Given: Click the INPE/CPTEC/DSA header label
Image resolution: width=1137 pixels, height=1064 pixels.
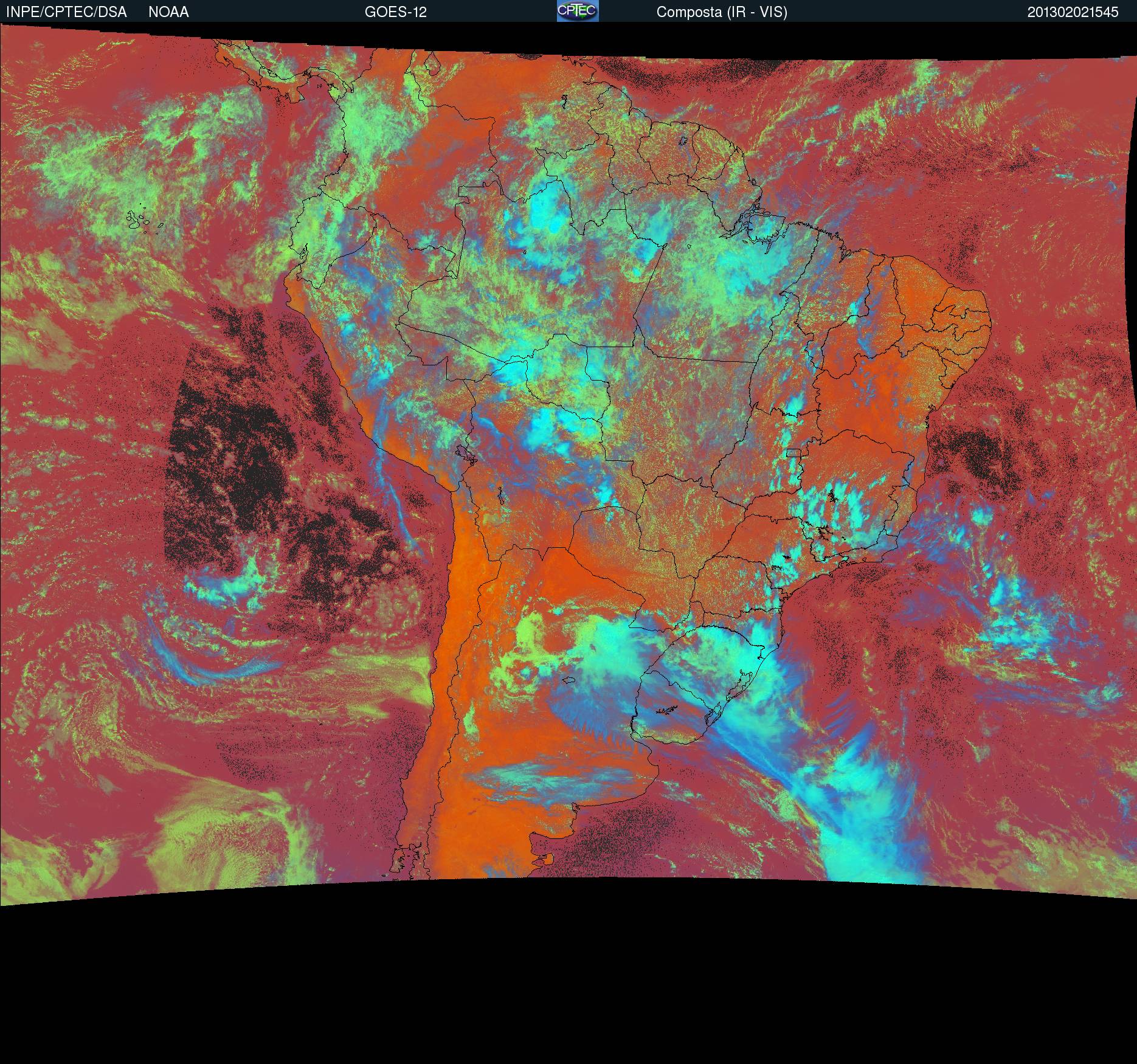Looking at the screenshot, I should 66,12.
